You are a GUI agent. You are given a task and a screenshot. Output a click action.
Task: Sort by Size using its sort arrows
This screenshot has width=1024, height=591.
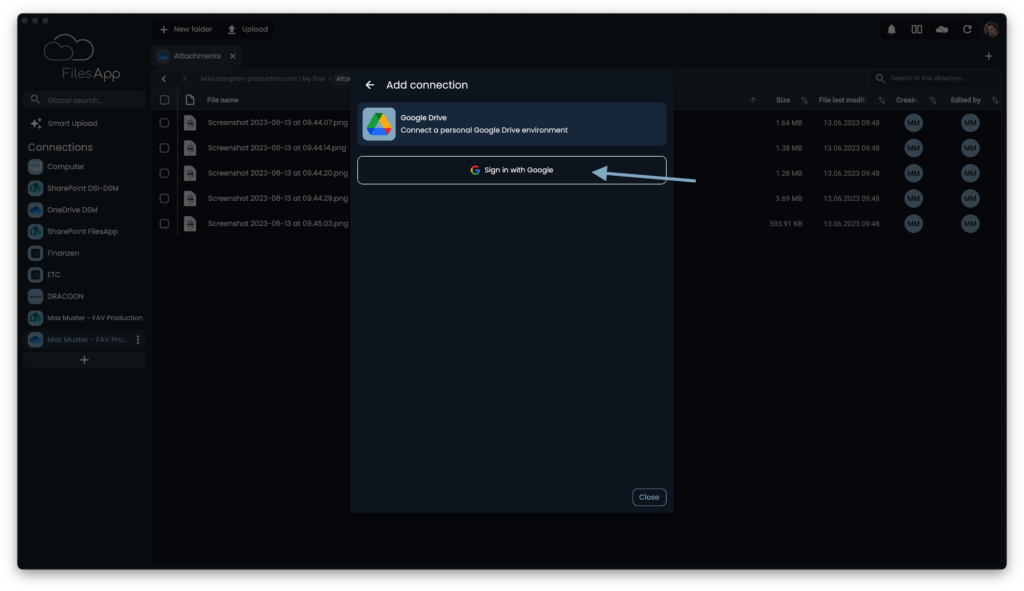tap(805, 100)
